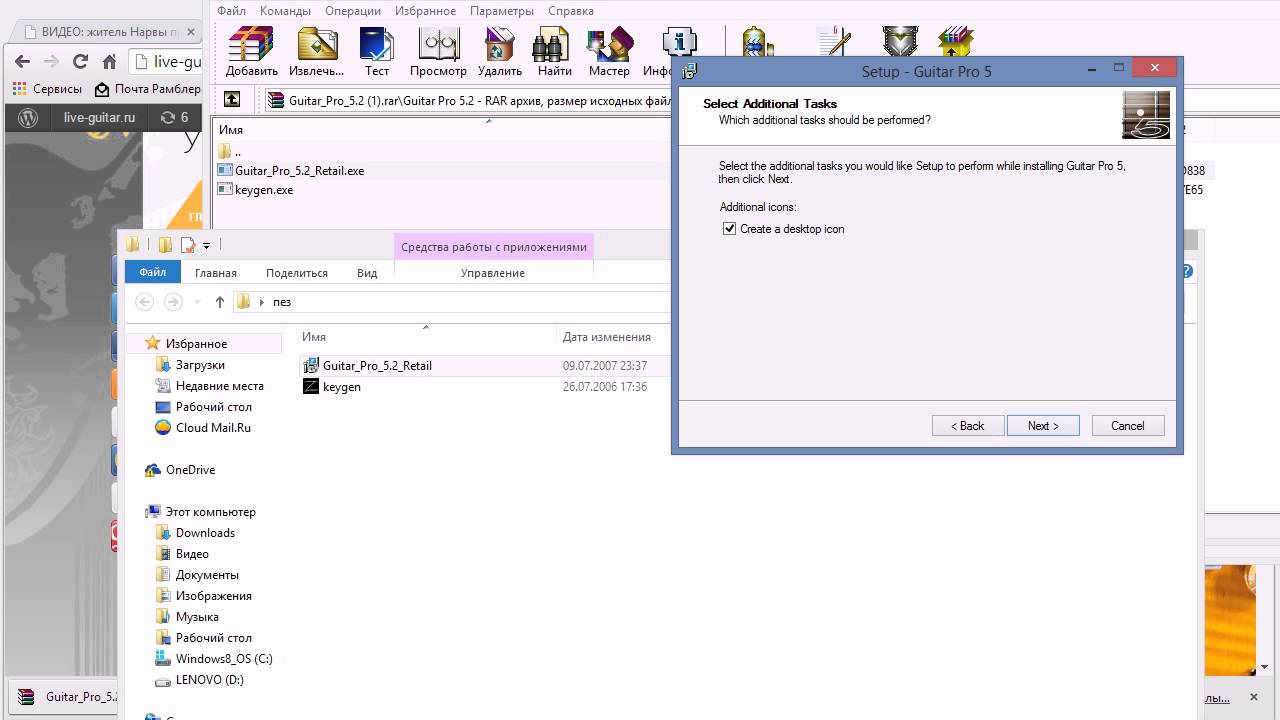Click Explorer's back navigation arrow
The height and width of the screenshot is (720, 1280).
[145, 302]
